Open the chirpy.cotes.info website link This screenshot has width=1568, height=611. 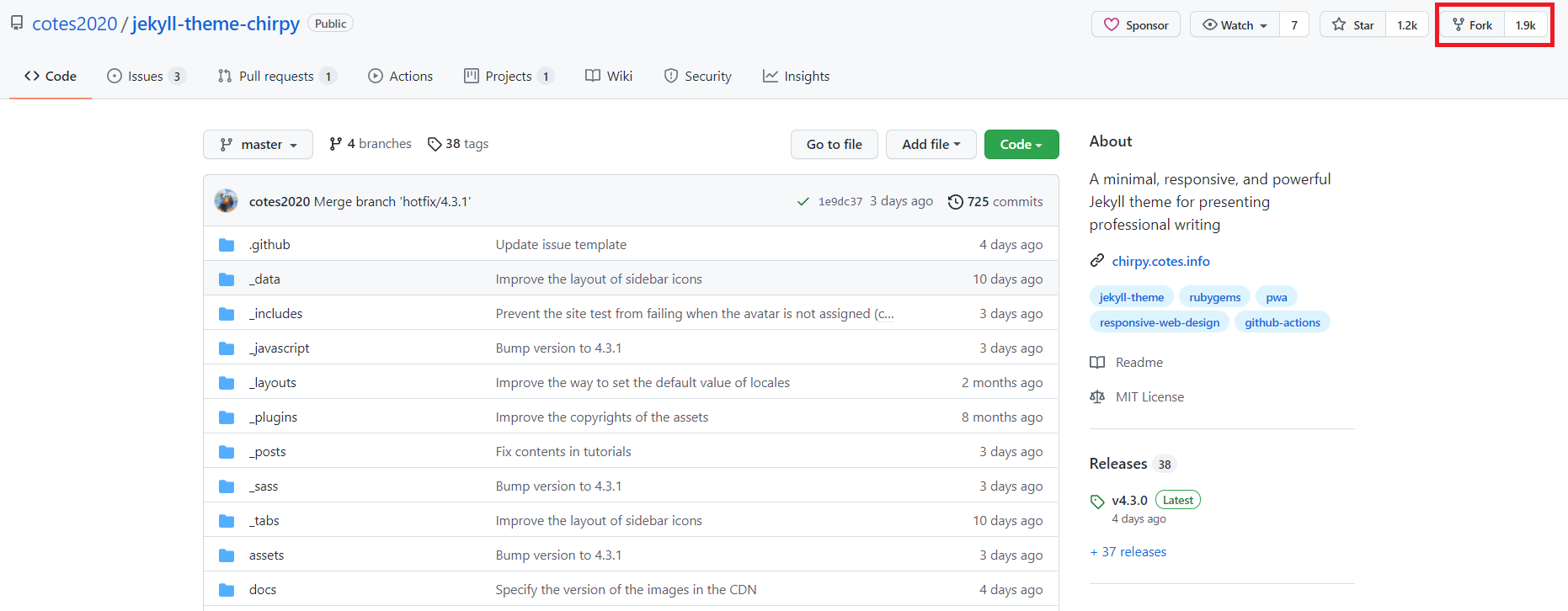click(1160, 262)
